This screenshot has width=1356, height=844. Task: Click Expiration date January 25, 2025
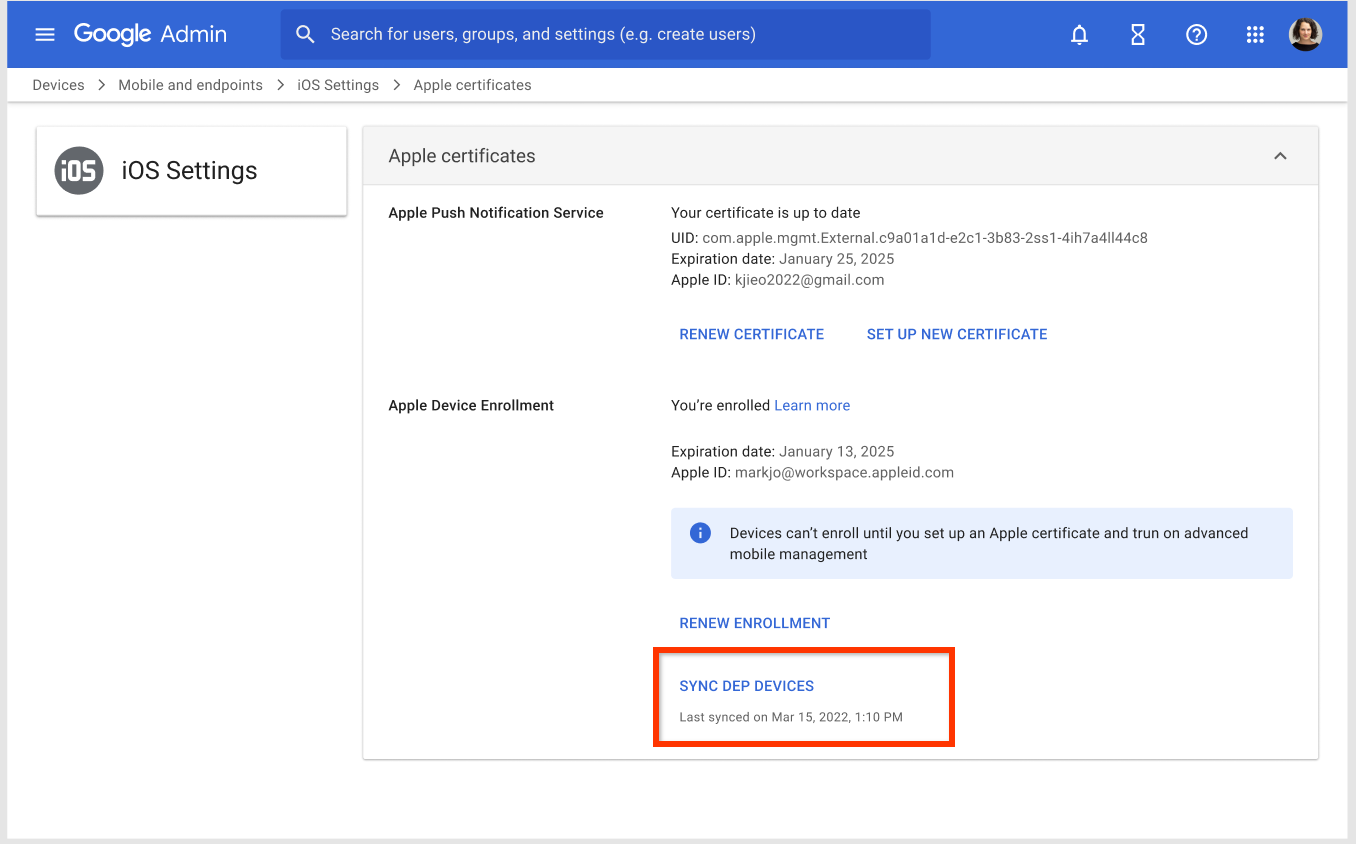tap(783, 259)
